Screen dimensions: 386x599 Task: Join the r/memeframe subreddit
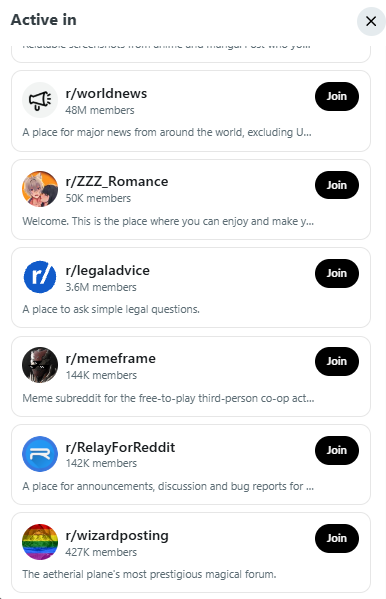click(337, 361)
